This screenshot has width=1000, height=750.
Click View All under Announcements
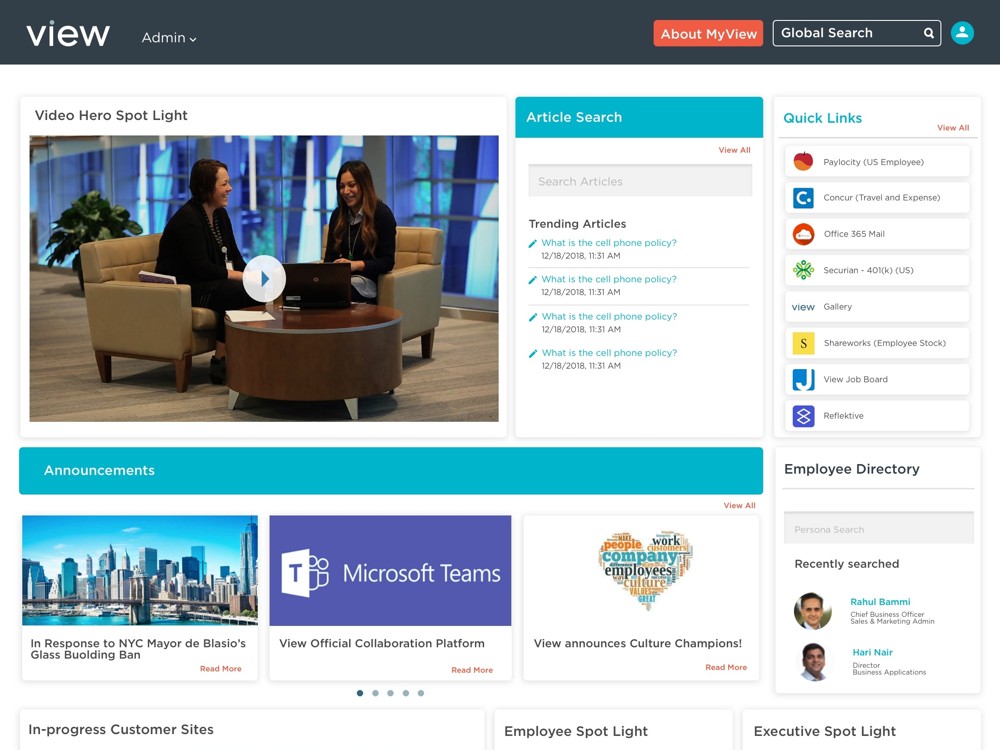pos(739,505)
